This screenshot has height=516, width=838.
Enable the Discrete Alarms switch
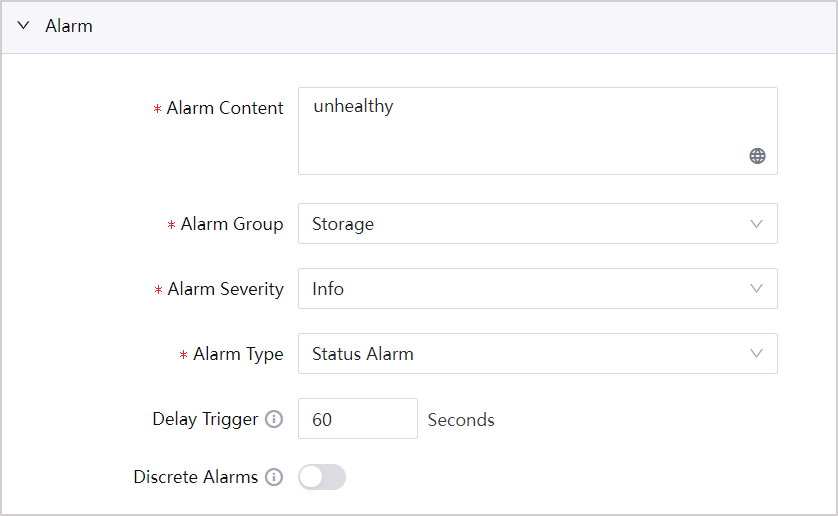[322, 477]
